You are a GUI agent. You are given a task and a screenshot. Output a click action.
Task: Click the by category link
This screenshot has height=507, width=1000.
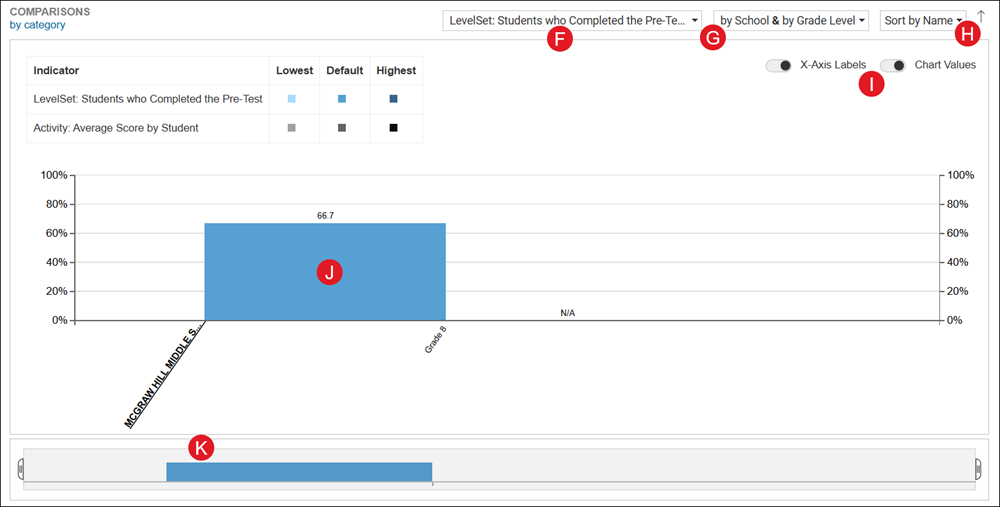click(x=37, y=25)
